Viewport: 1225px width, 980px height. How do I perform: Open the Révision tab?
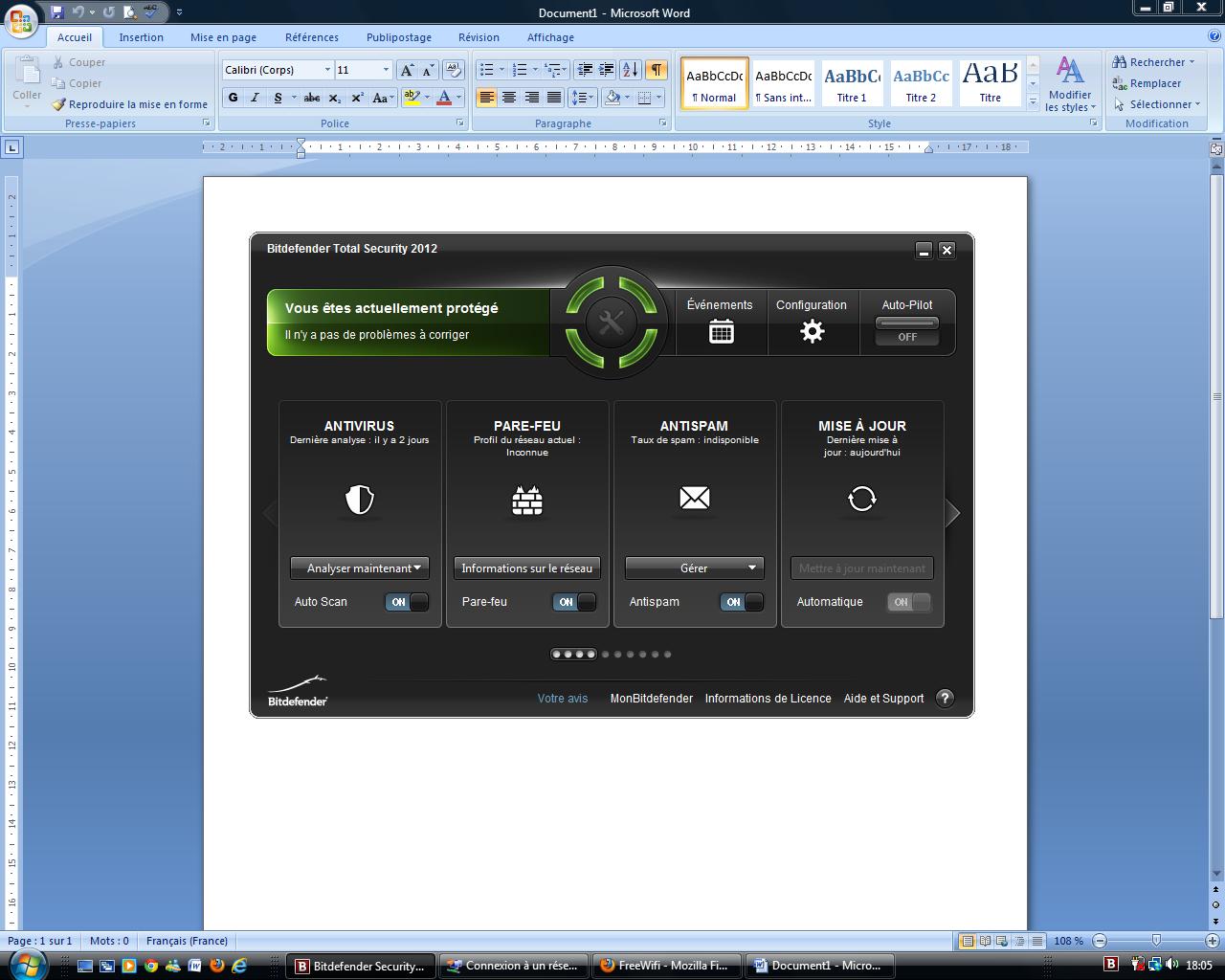pos(479,37)
